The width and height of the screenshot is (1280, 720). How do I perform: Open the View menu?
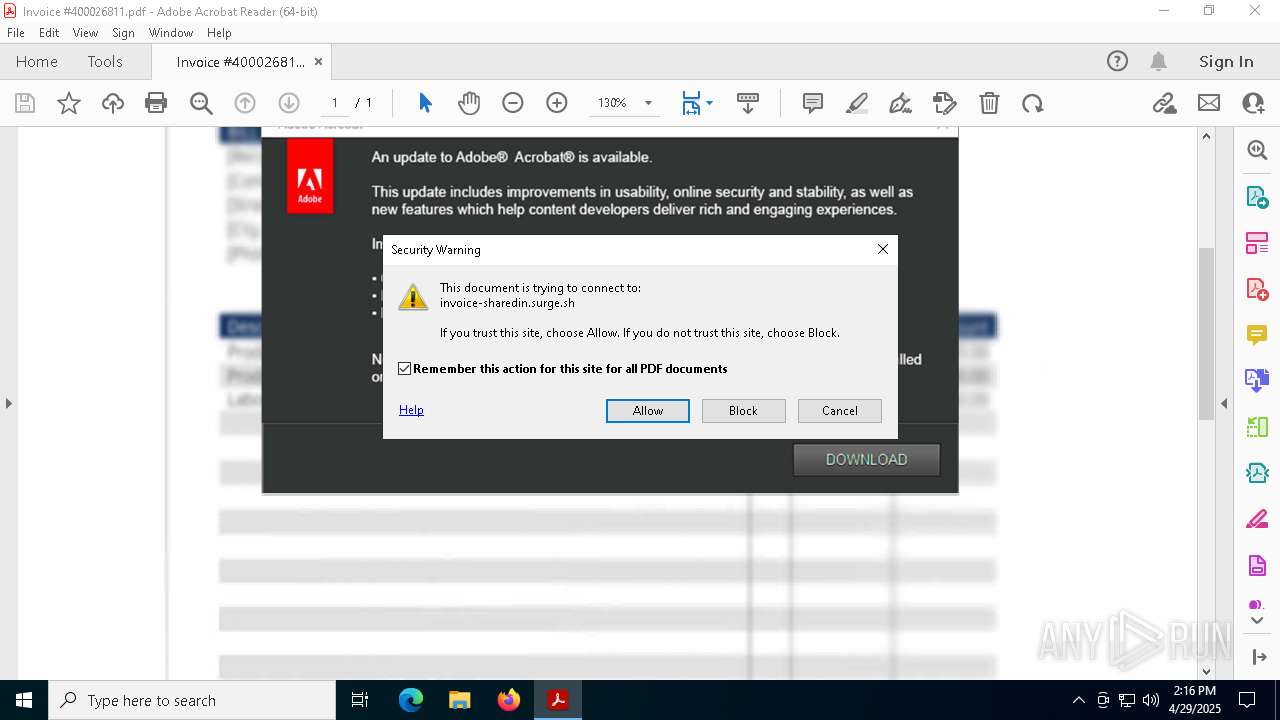tap(85, 33)
